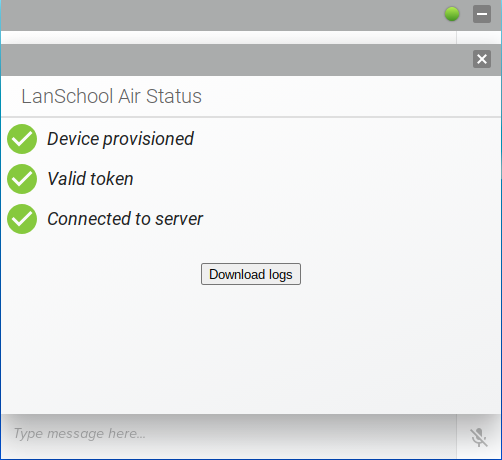Click the LanSchool Air Status heading

coord(111,96)
